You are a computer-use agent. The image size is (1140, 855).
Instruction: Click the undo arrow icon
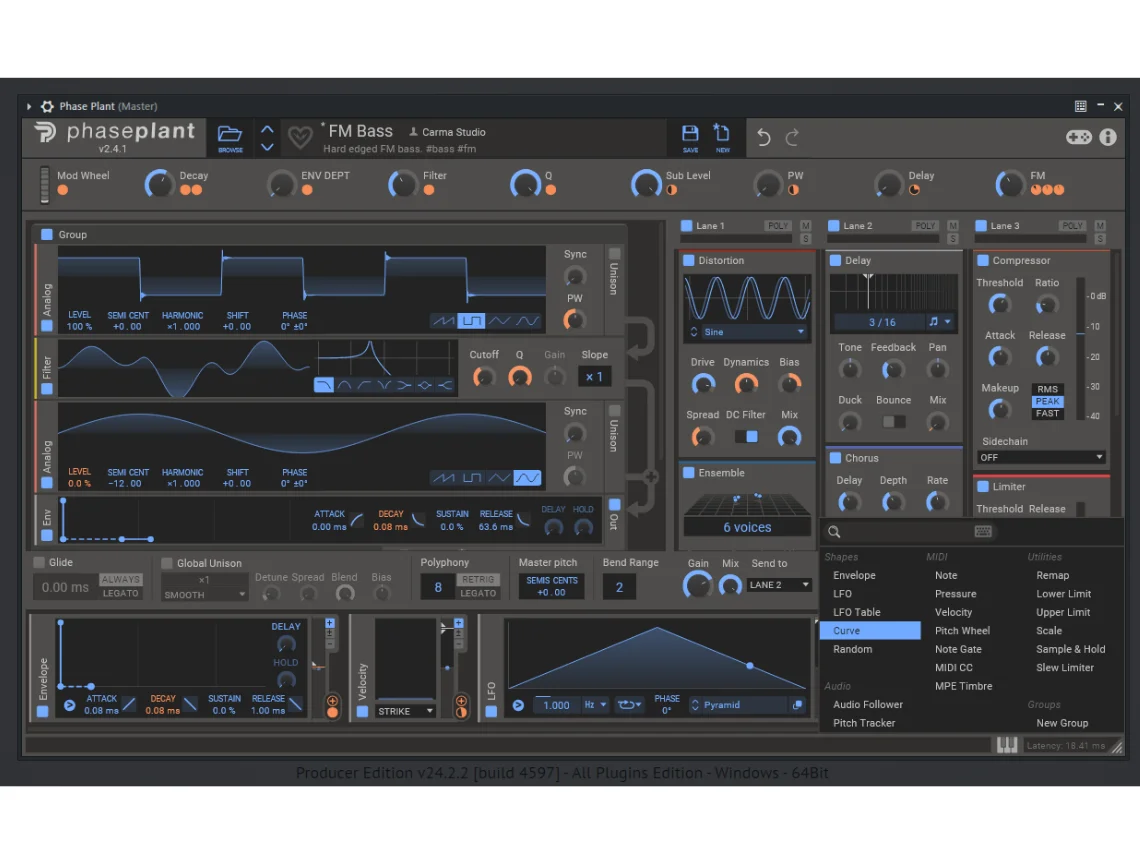(x=764, y=138)
